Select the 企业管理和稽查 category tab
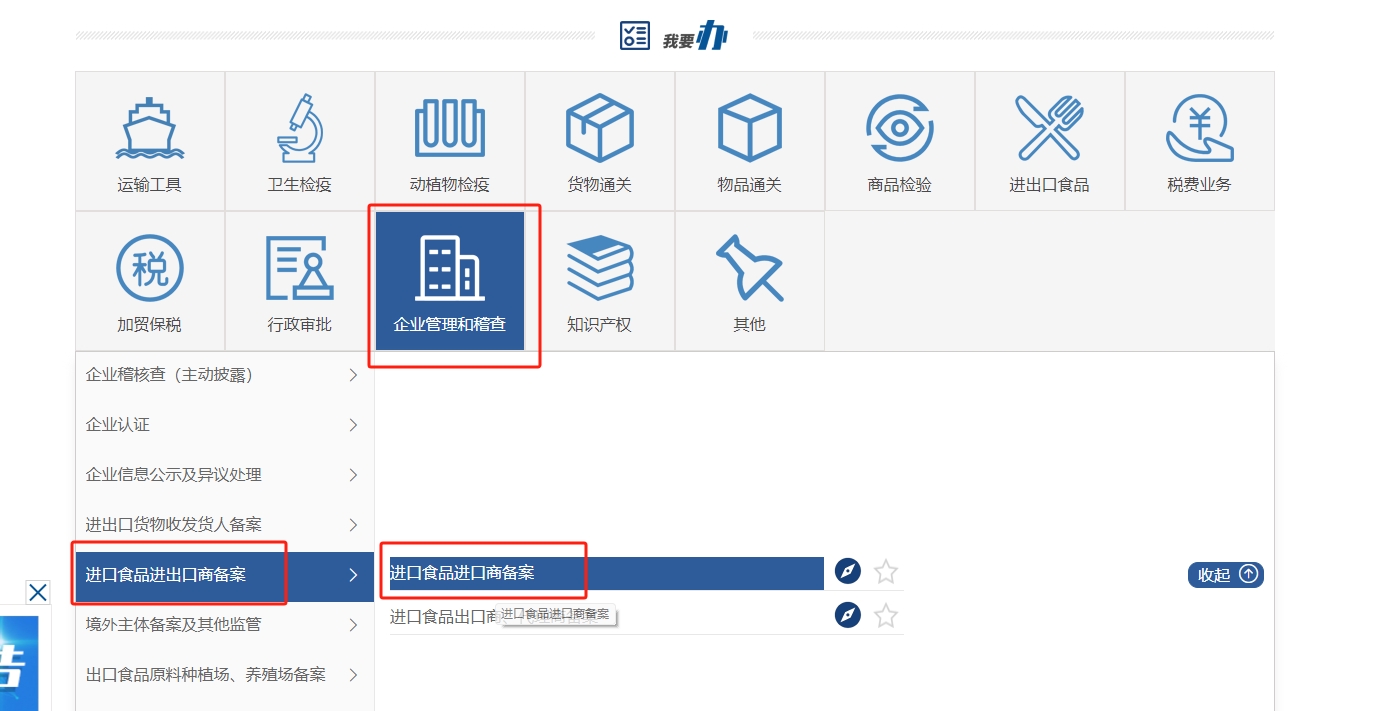Image resolution: width=1388 pixels, height=711 pixels. pos(450,281)
